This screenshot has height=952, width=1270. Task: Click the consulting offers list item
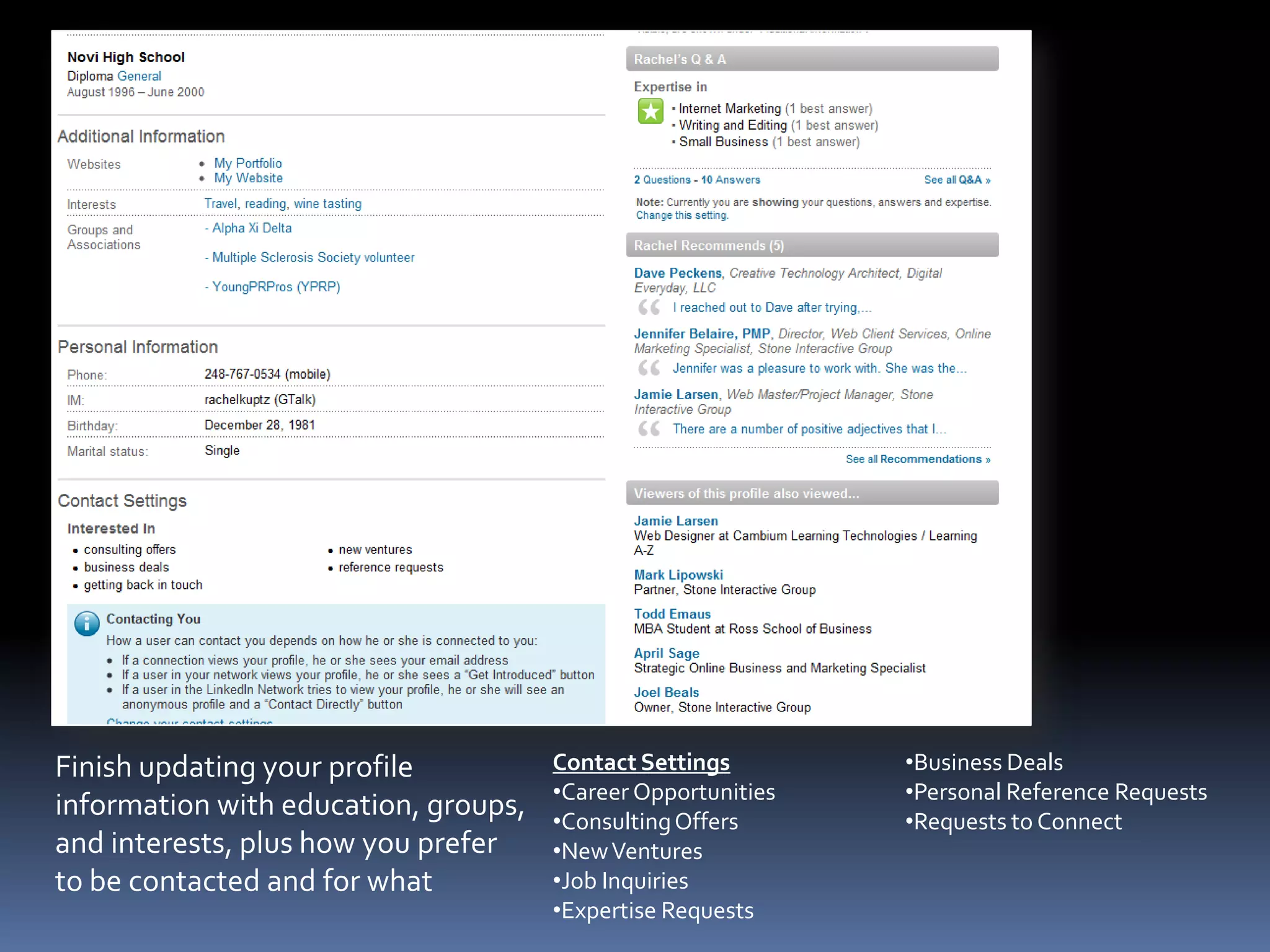tap(130, 550)
